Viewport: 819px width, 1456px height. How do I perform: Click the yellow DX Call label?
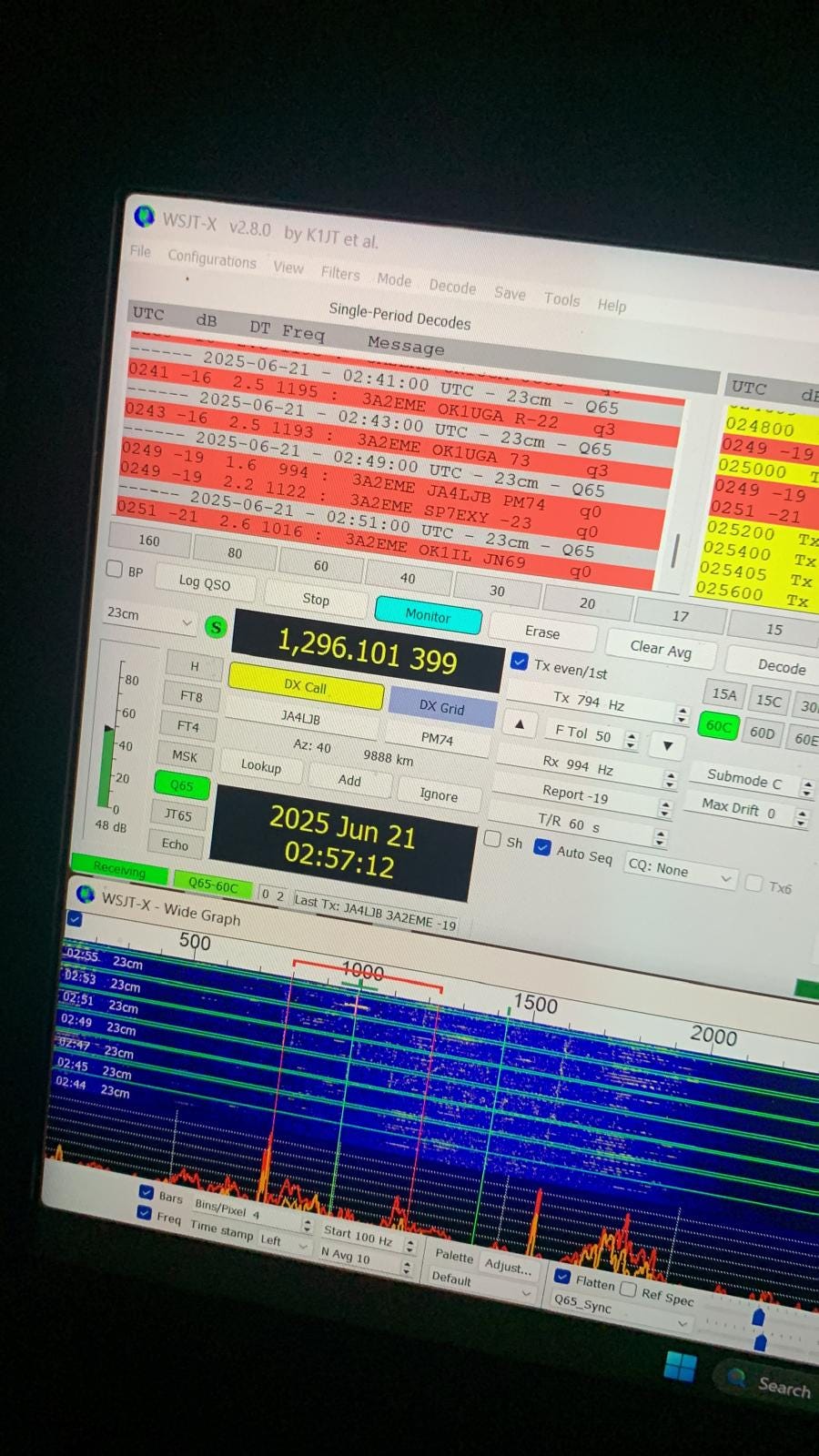305,686
